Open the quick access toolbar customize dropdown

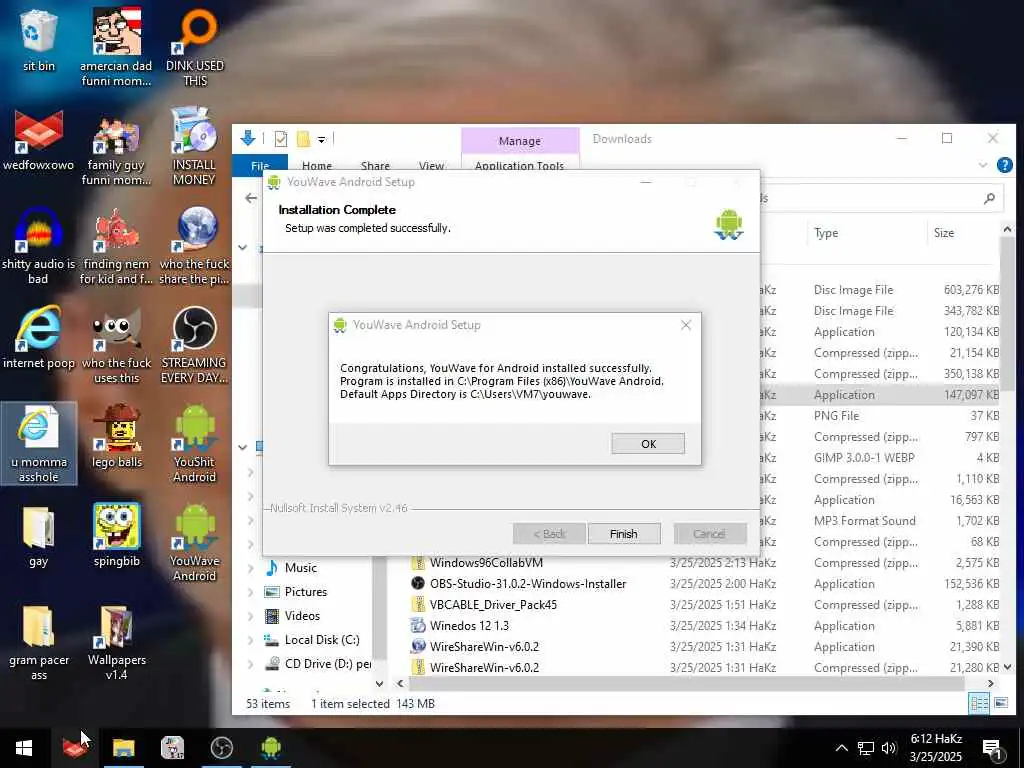(x=321, y=140)
